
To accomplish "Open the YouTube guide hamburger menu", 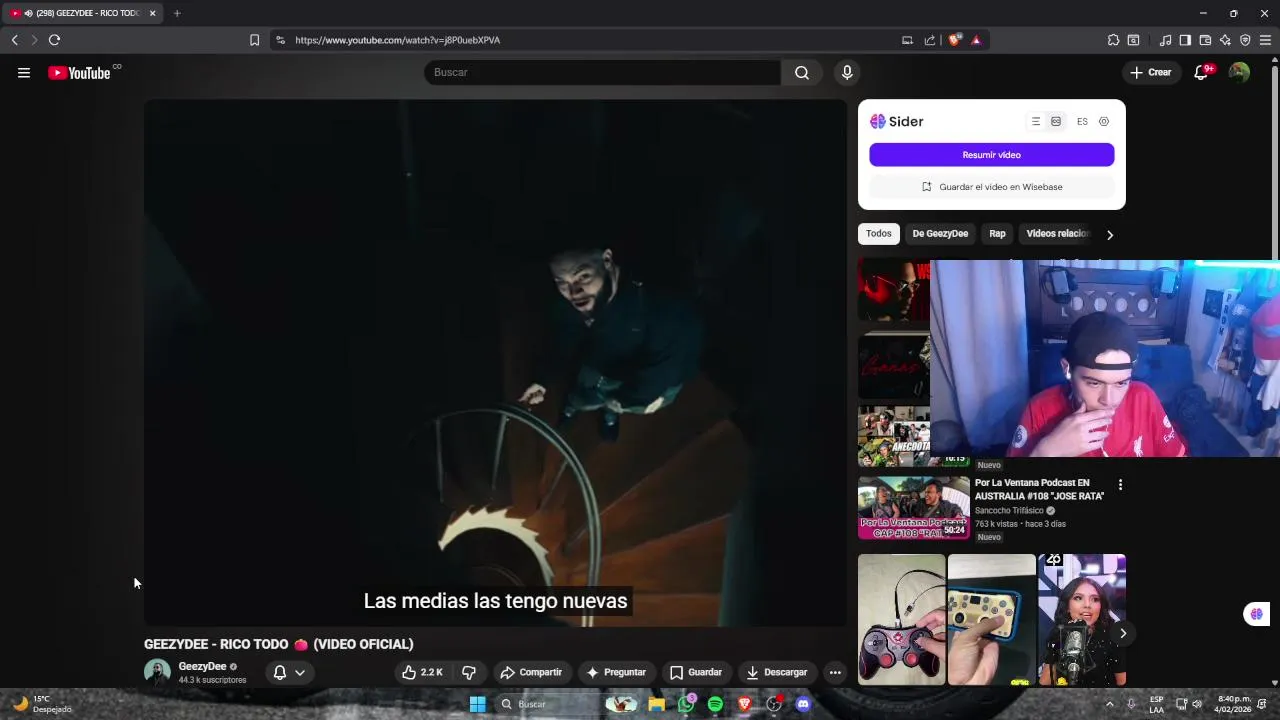I will (x=24, y=72).
